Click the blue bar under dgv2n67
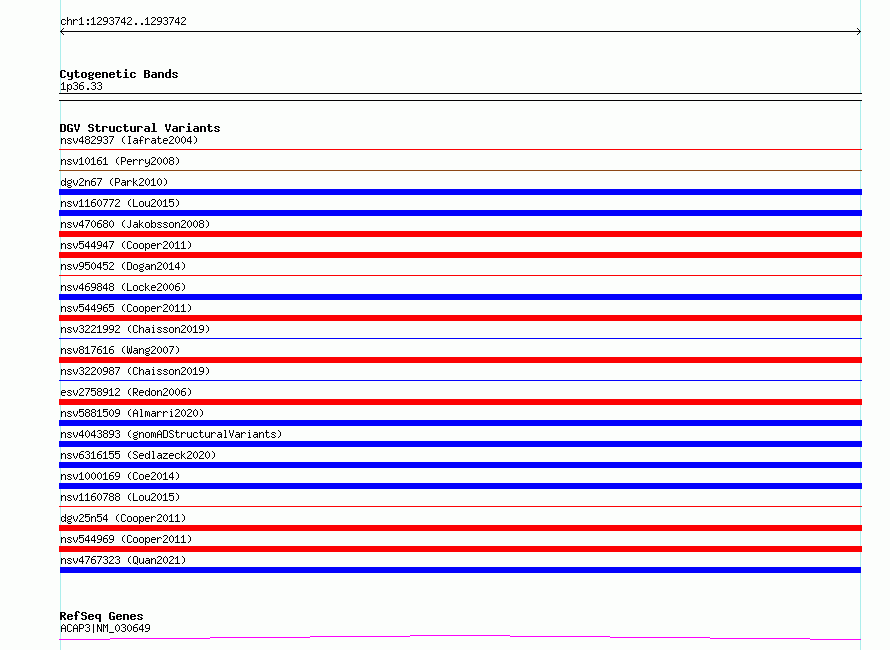The image size is (890, 650). pyautogui.click(x=460, y=192)
